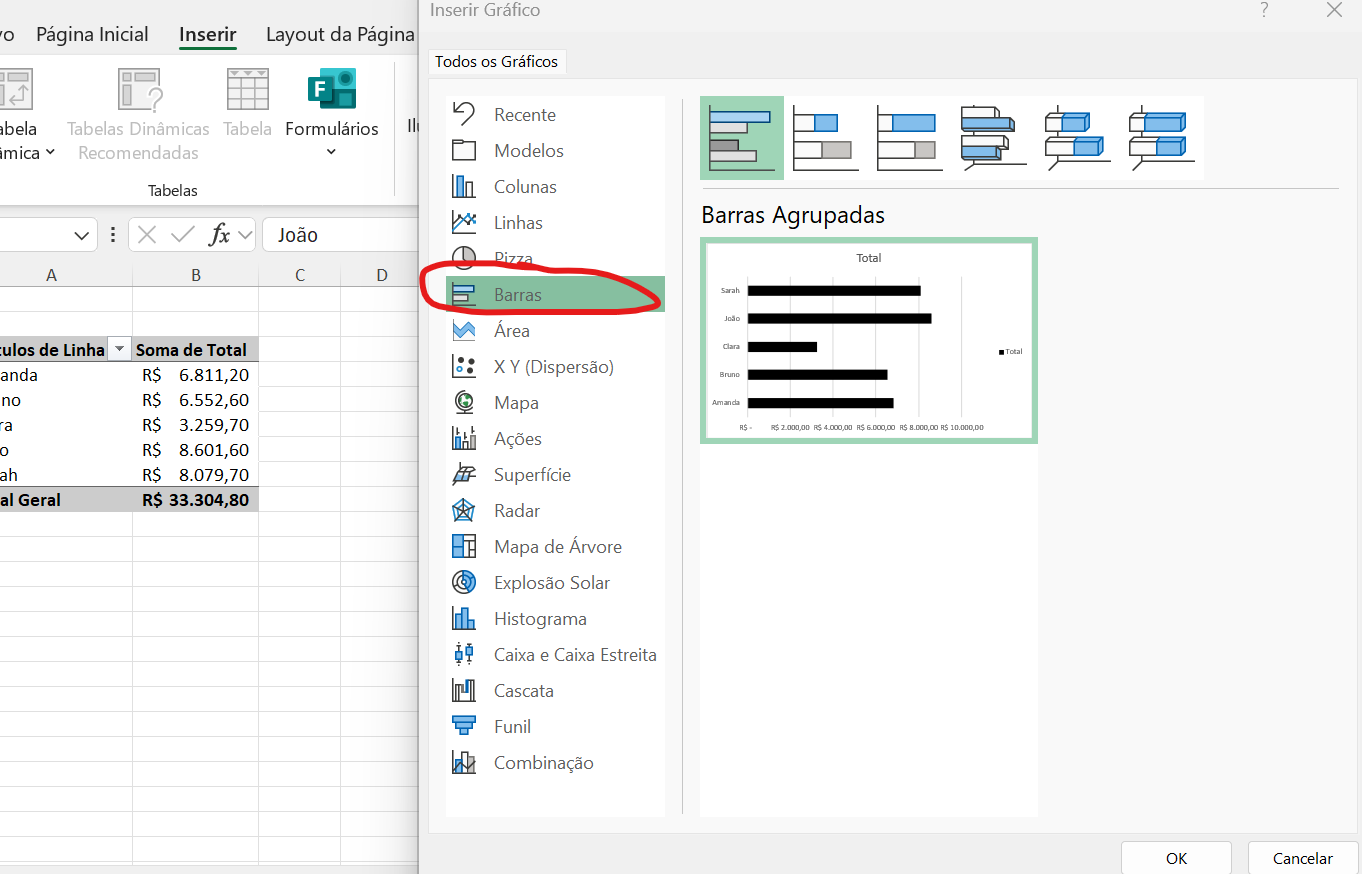Select the X Y (Dispersão) chart type
The height and width of the screenshot is (874, 1362).
[555, 367]
